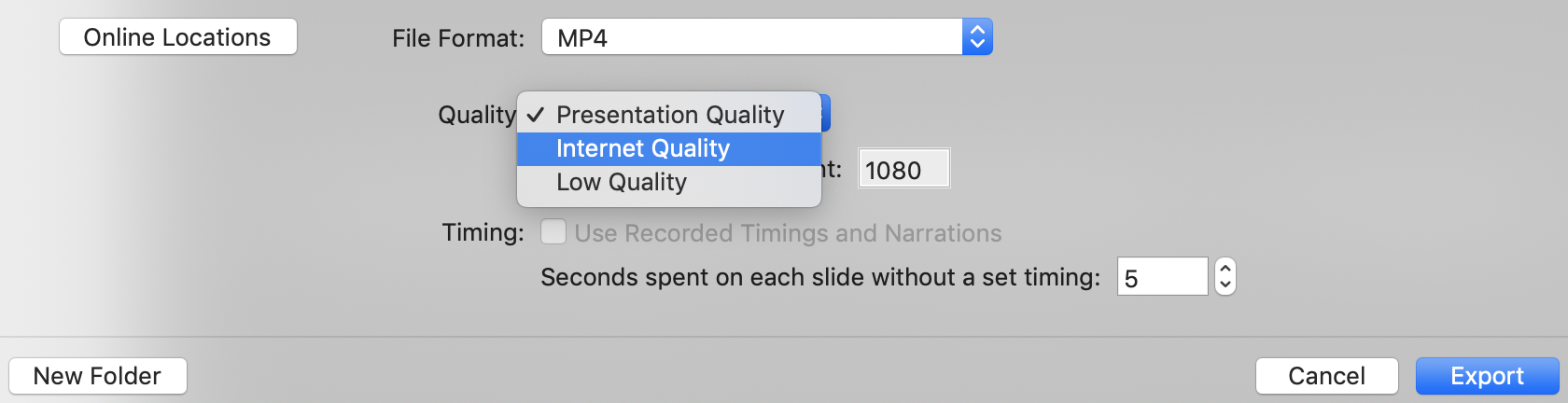The image size is (1568, 403).
Task: Click the Timing label text
Action: coord(483,232)
